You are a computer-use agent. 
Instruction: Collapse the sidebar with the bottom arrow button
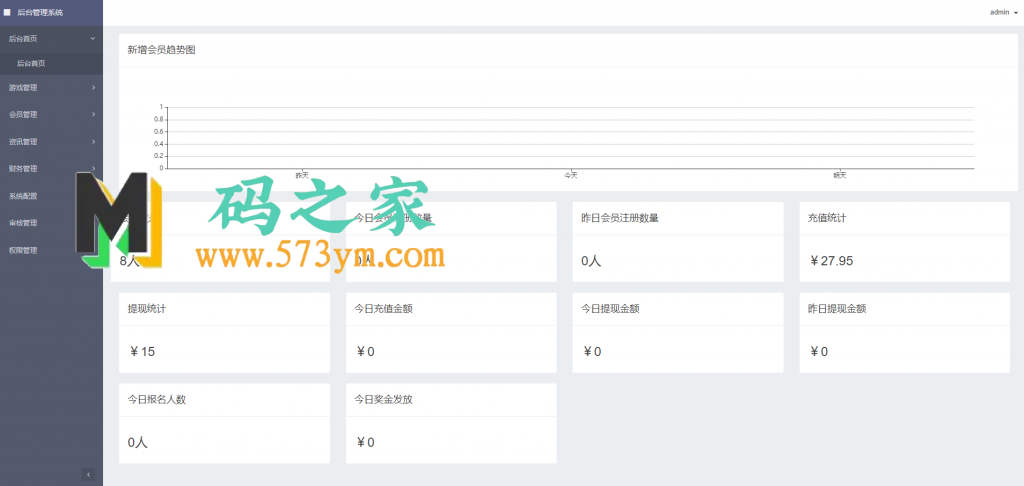[89, 474]
